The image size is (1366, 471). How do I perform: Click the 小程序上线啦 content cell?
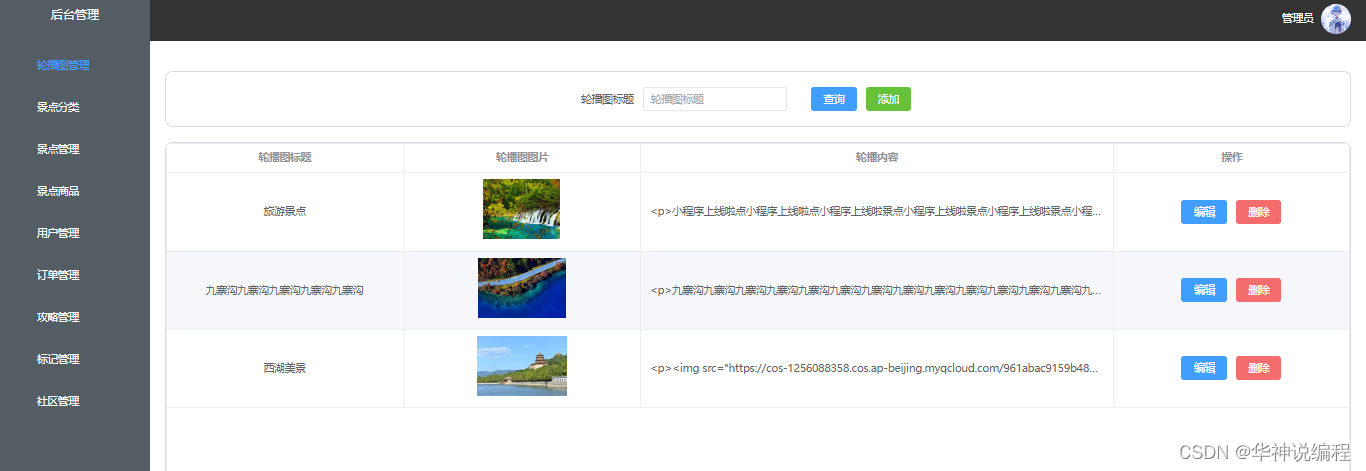click(876, 212)
